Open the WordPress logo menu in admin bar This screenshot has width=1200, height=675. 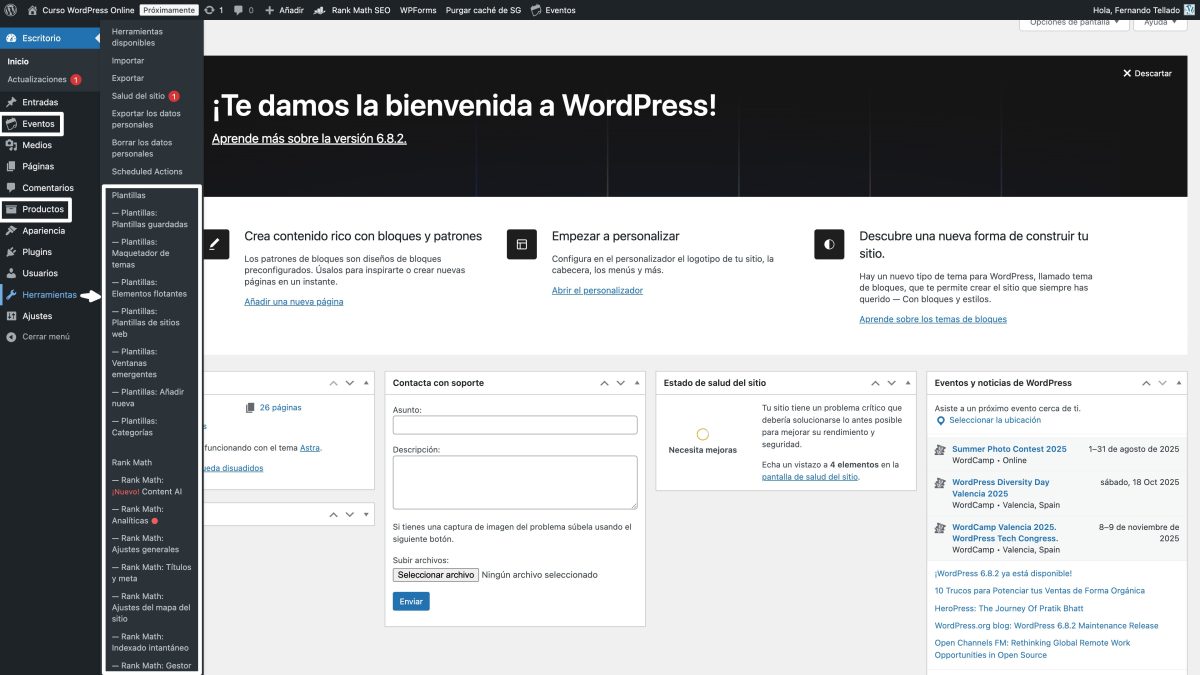coord(10,10)
